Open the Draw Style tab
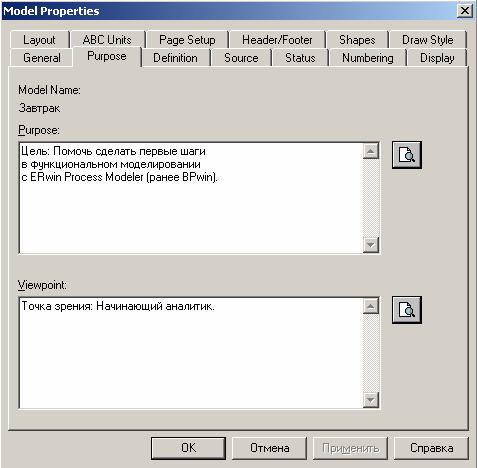477x468 pixels. pyautogui.click(x=428, y=40)
